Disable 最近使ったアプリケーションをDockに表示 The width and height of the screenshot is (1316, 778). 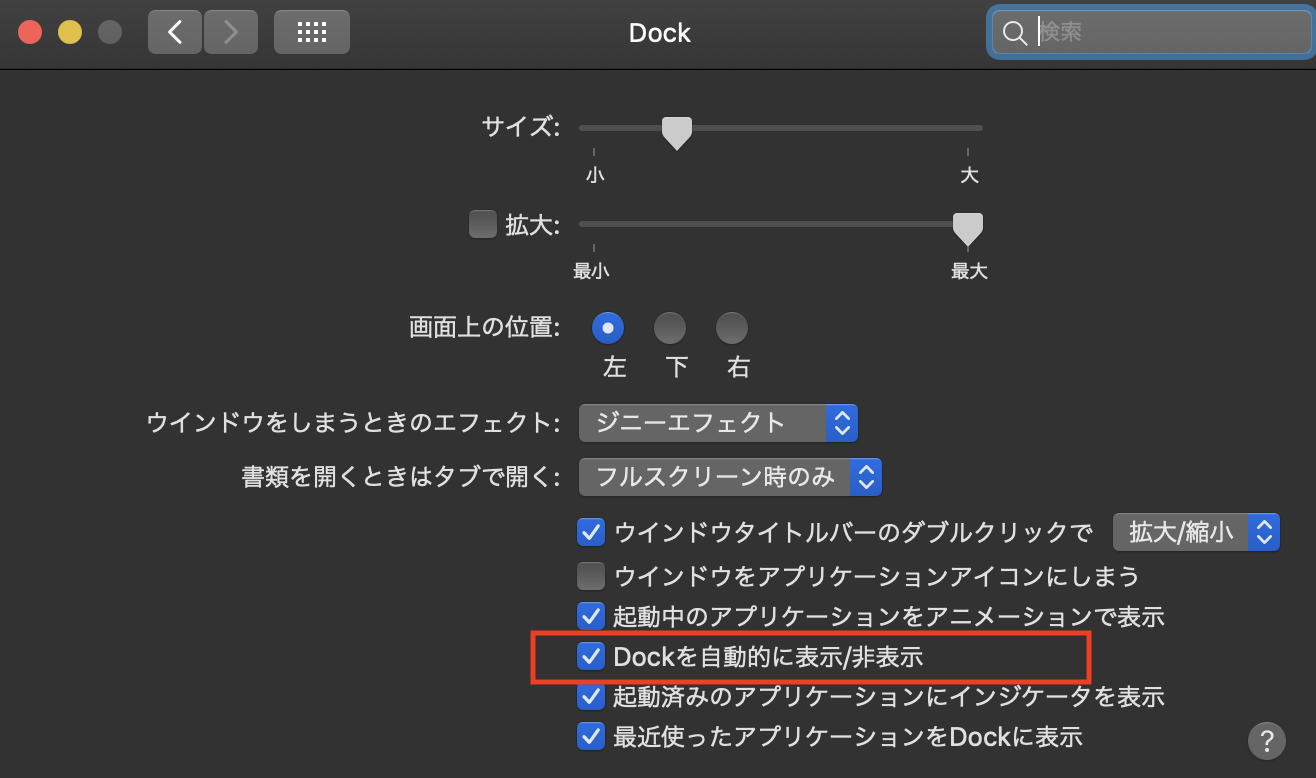(x=591, y=737)
